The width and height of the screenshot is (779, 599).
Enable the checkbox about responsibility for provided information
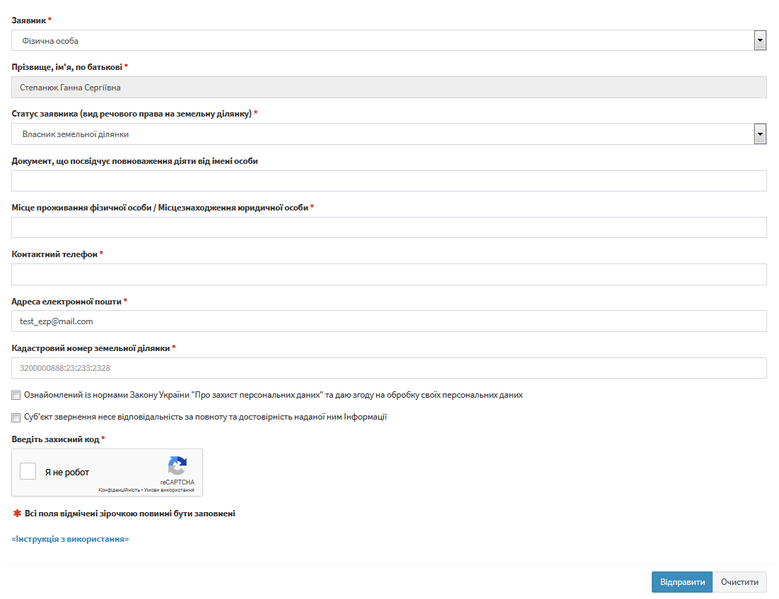pos(16,418)
